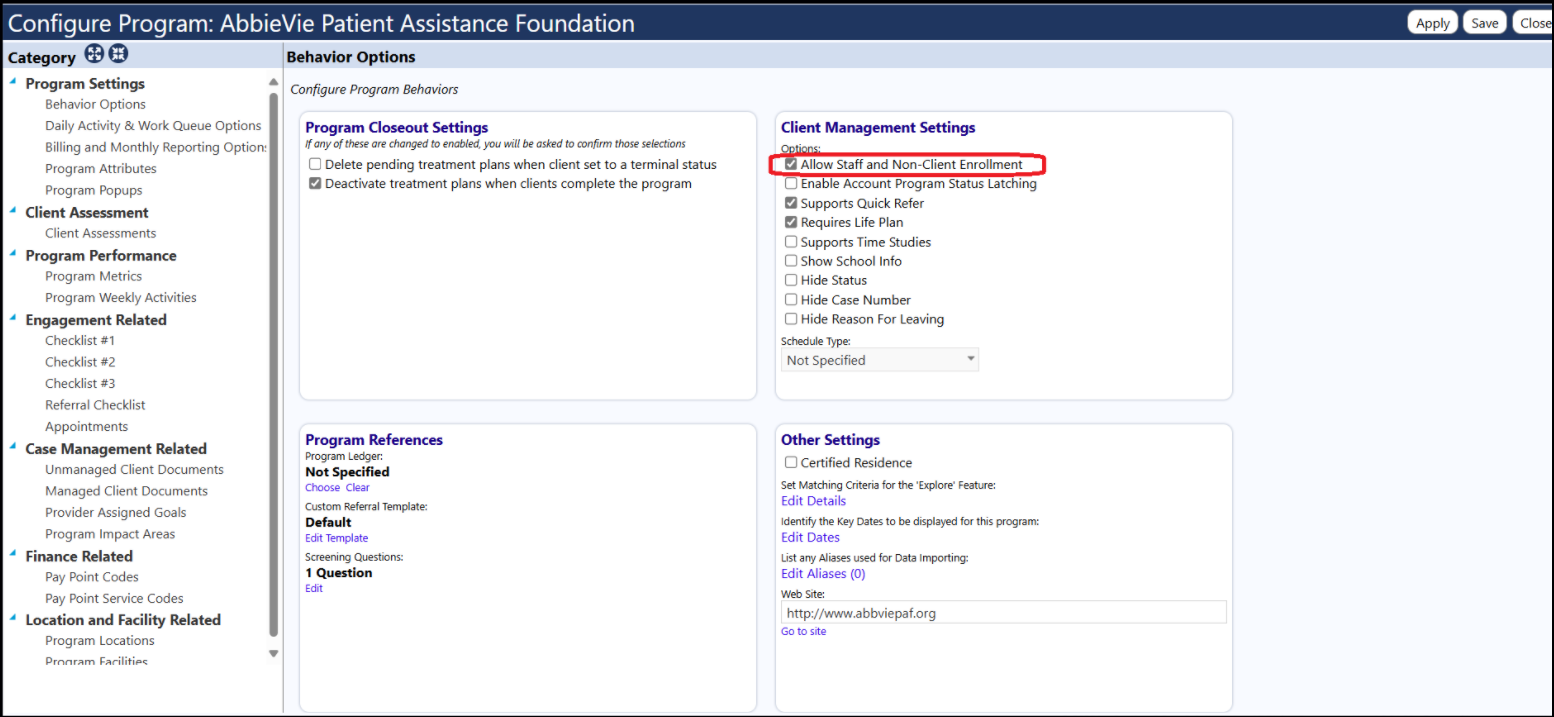This screenshot has height=717, width=1554.
Task: Click the Save button
Action: (1485, 23)
